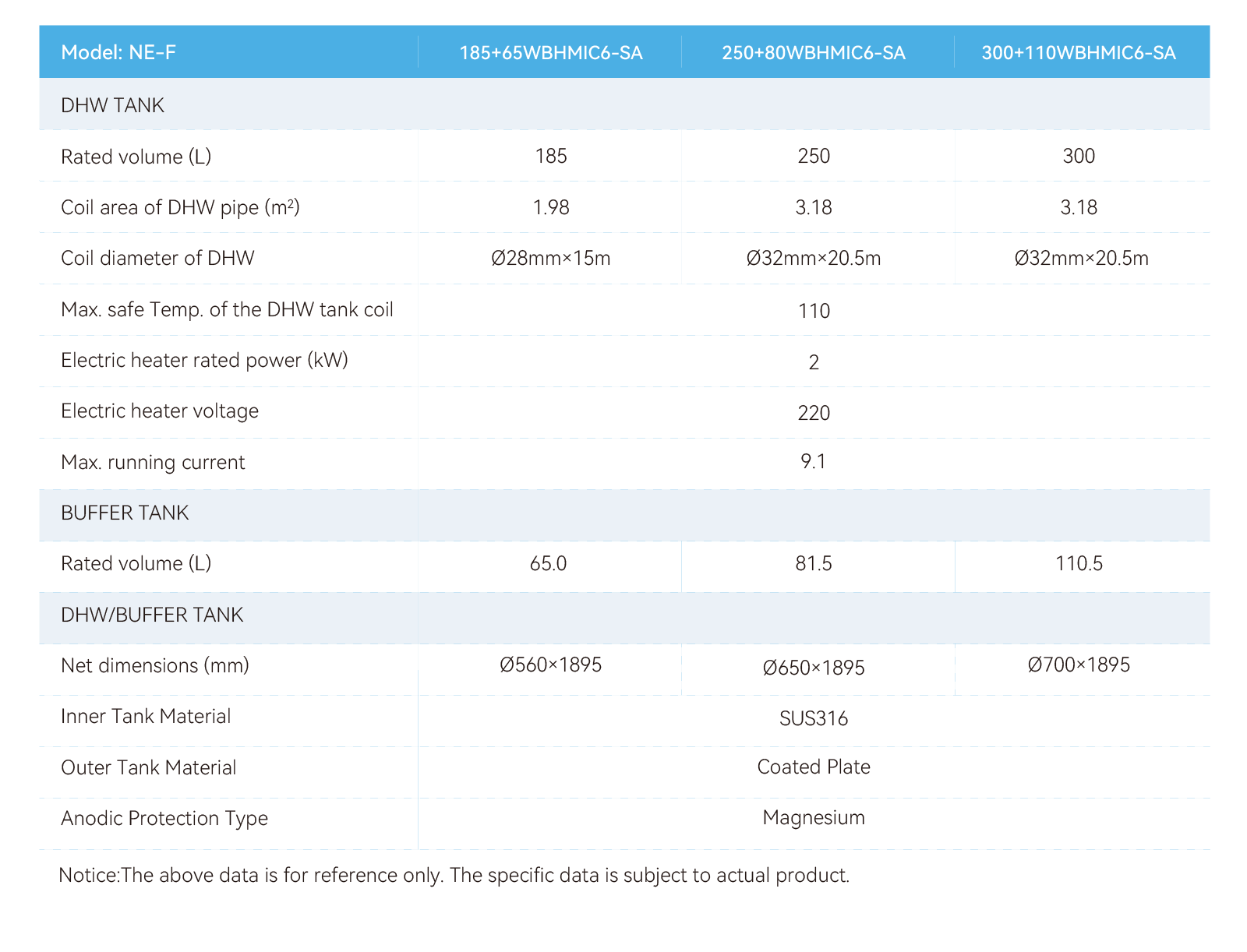Click the max safe temperature value 110

pos(814,311)
